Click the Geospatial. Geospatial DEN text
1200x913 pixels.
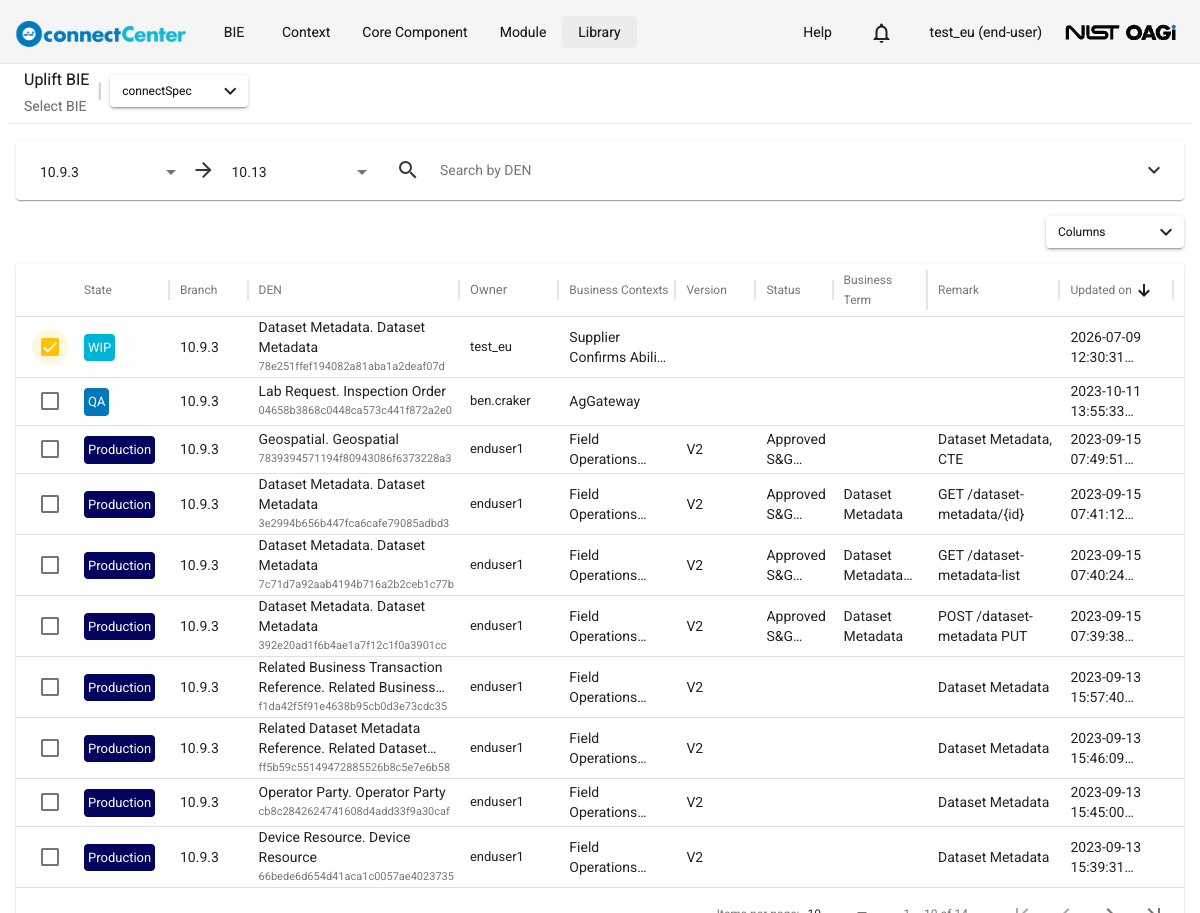coord(328,439)
